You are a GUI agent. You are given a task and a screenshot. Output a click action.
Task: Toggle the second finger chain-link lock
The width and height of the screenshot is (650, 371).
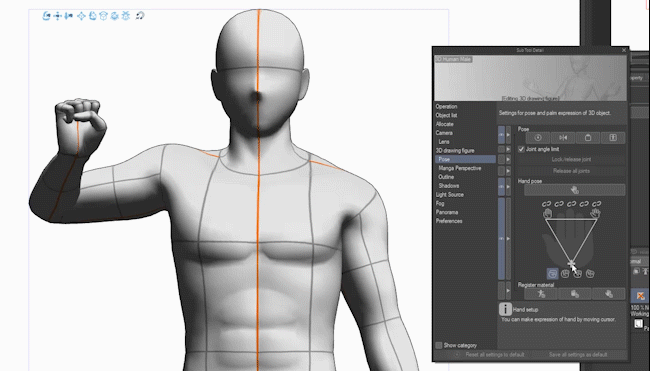click(559, 204)
